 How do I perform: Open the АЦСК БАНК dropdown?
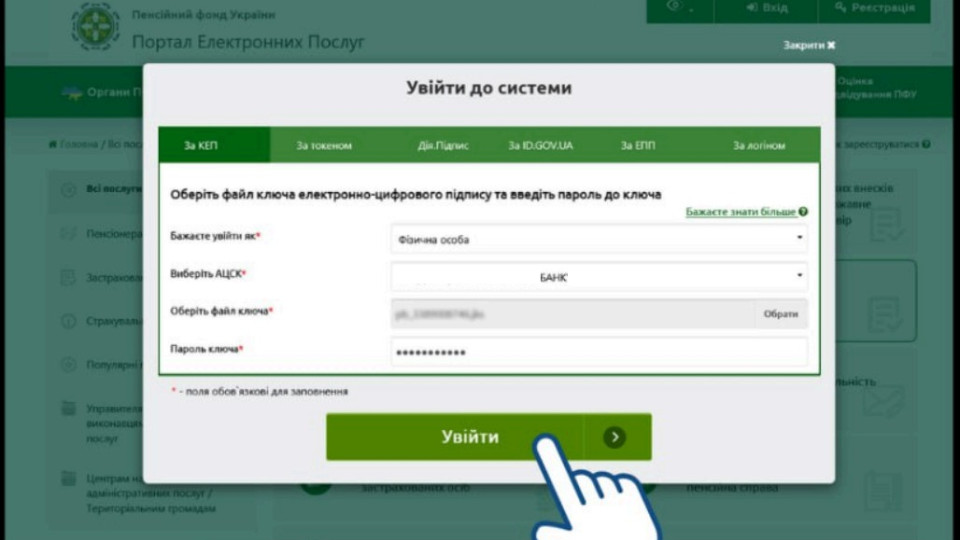(599, 277)
